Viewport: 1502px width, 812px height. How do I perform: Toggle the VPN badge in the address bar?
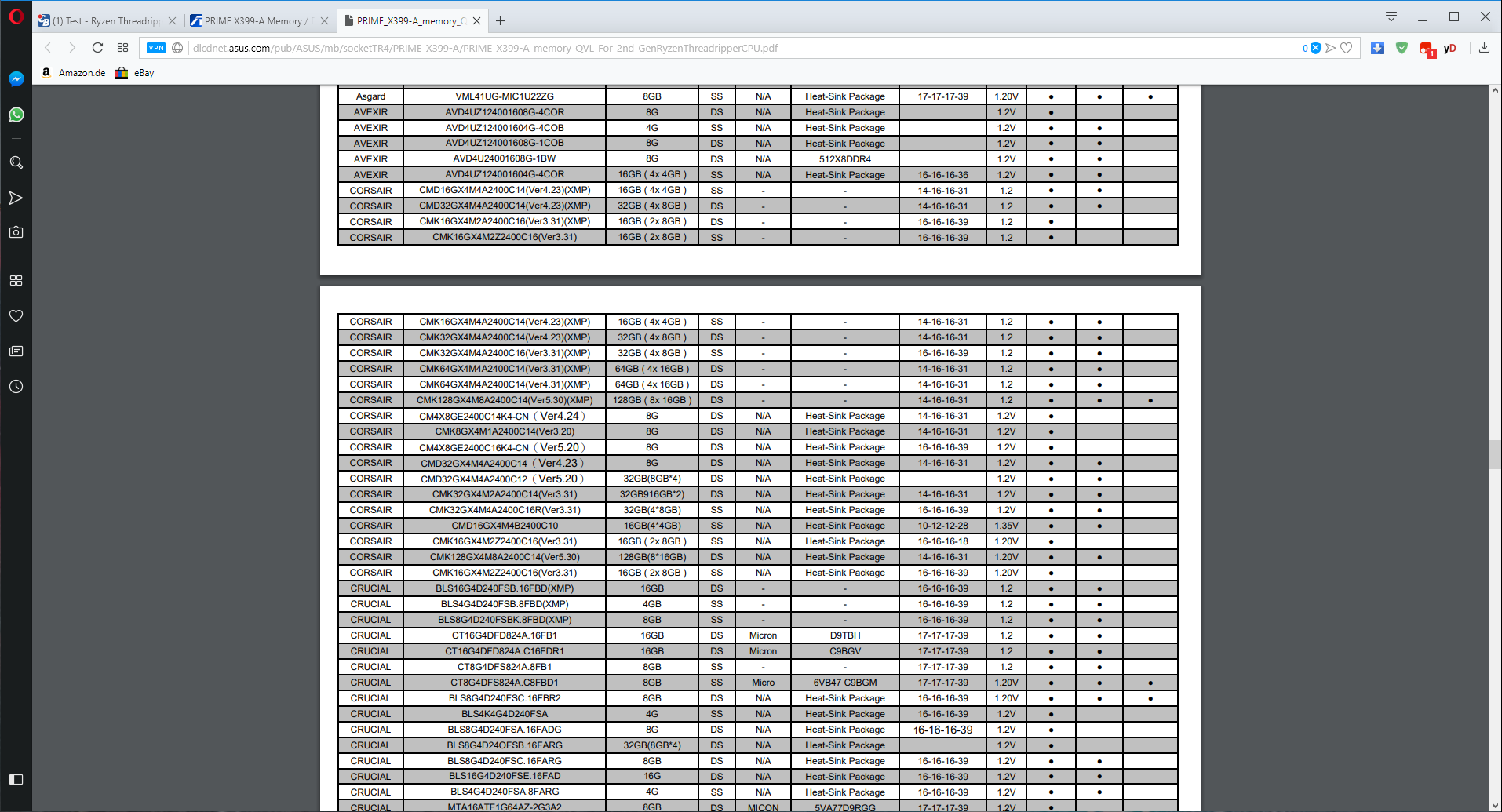(156, 48)
